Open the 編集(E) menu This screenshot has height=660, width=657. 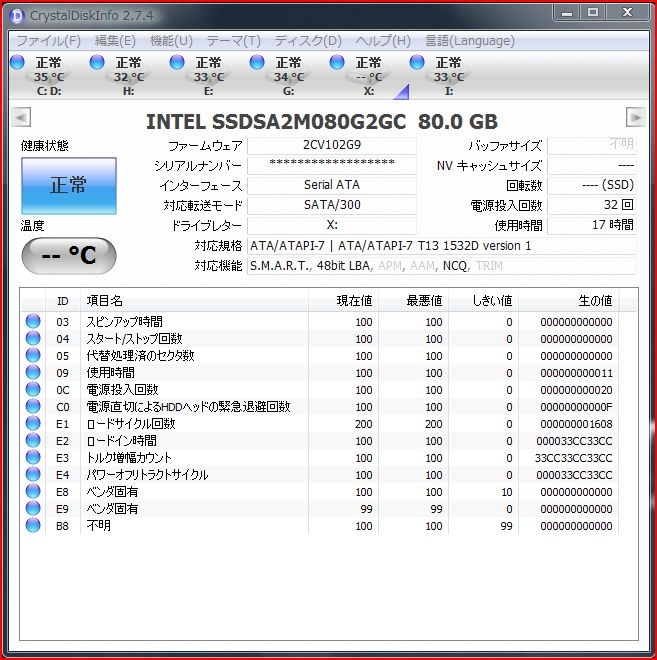pos(115,41)
